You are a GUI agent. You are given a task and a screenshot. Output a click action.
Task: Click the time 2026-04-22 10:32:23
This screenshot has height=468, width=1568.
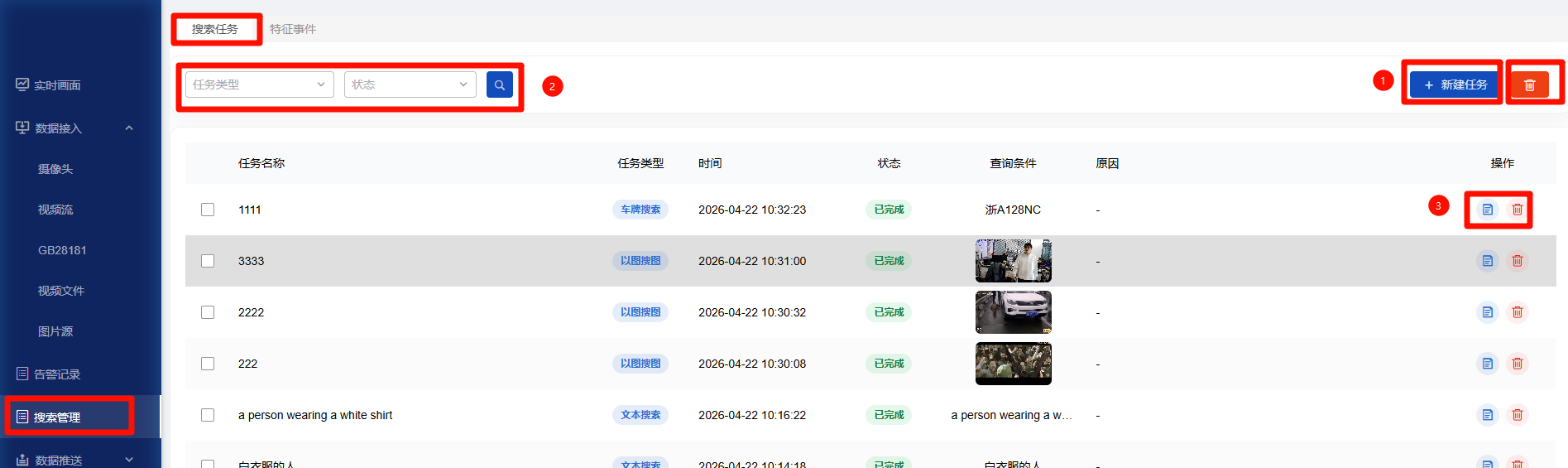[752, 210]
